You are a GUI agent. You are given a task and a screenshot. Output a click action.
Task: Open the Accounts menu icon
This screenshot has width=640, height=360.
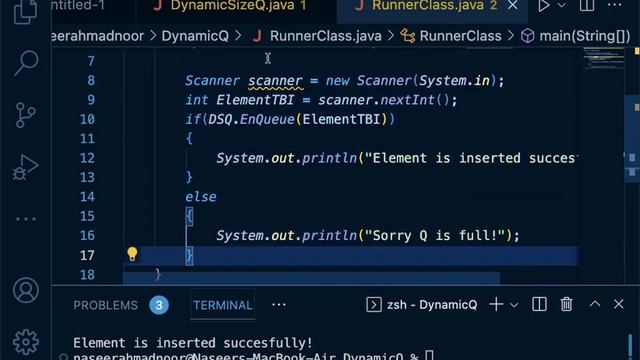[x=26, y=290]
